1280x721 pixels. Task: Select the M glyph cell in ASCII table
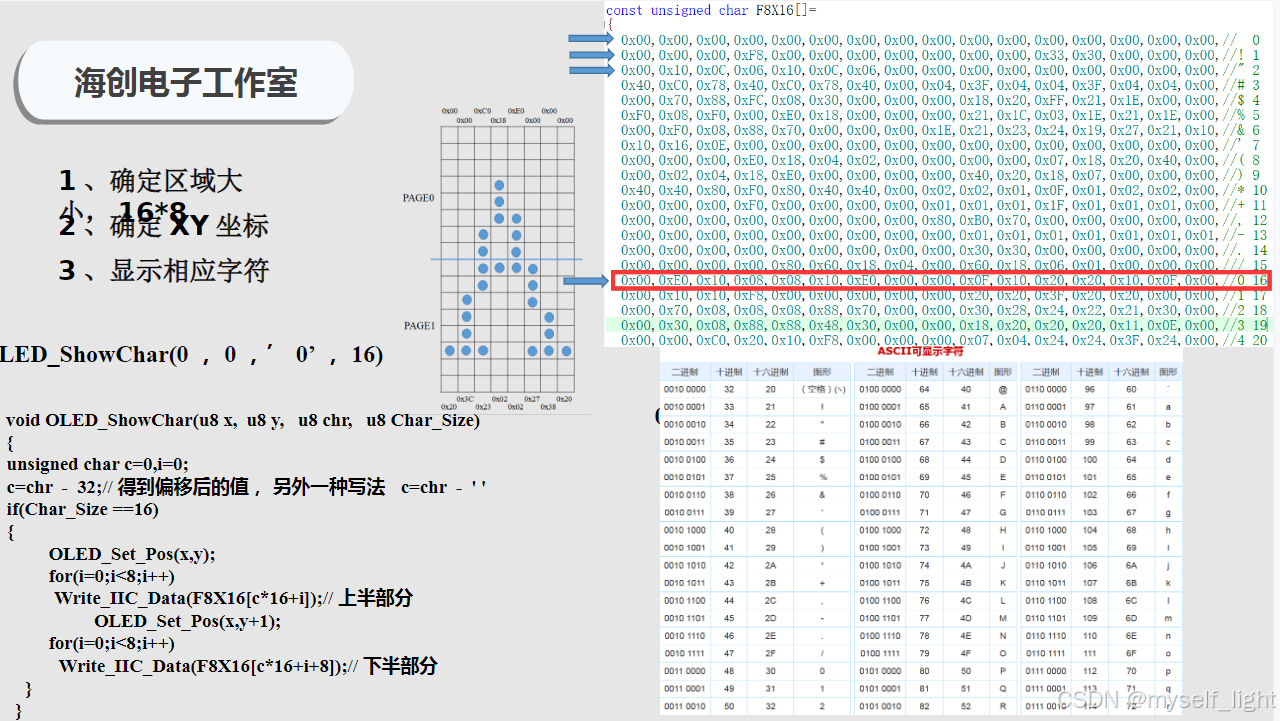pos(1002,618)
